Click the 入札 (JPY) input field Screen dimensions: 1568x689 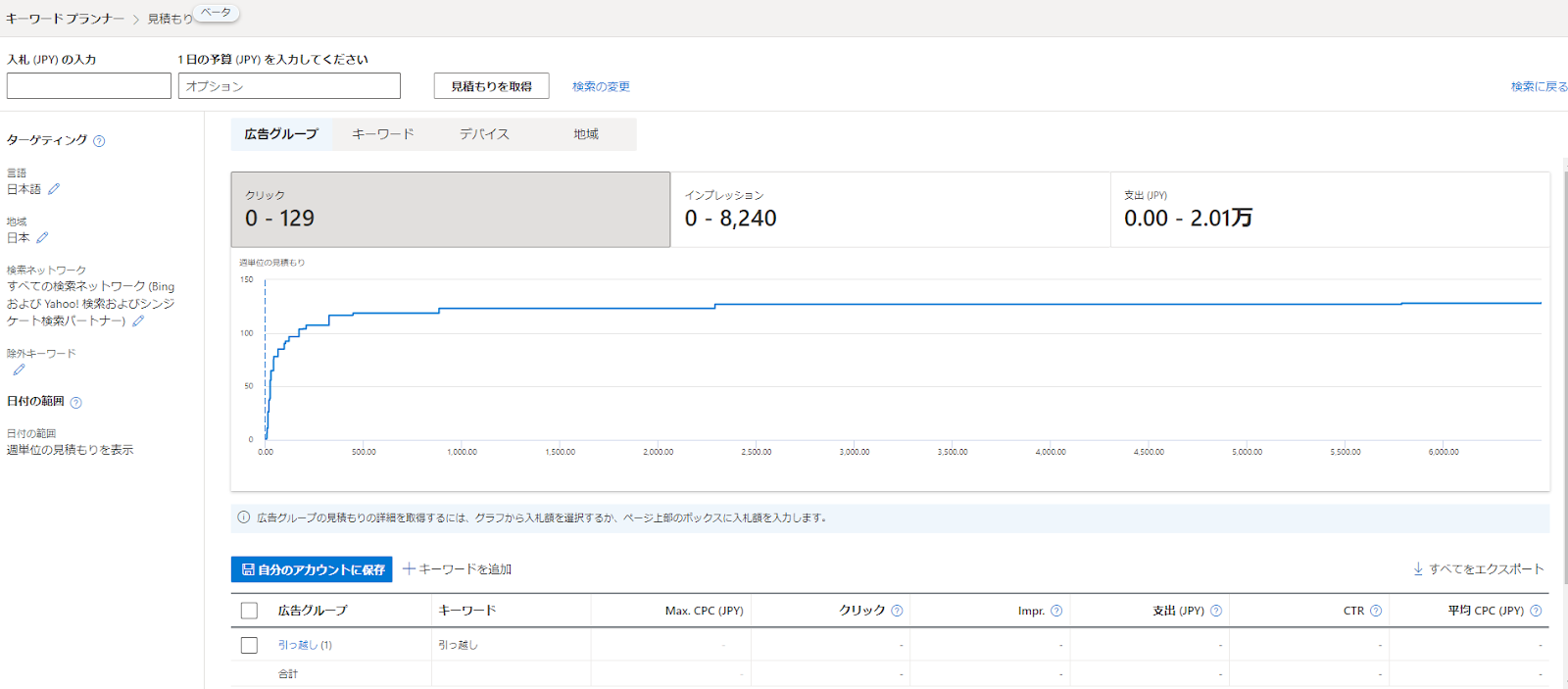click(89, 86)
